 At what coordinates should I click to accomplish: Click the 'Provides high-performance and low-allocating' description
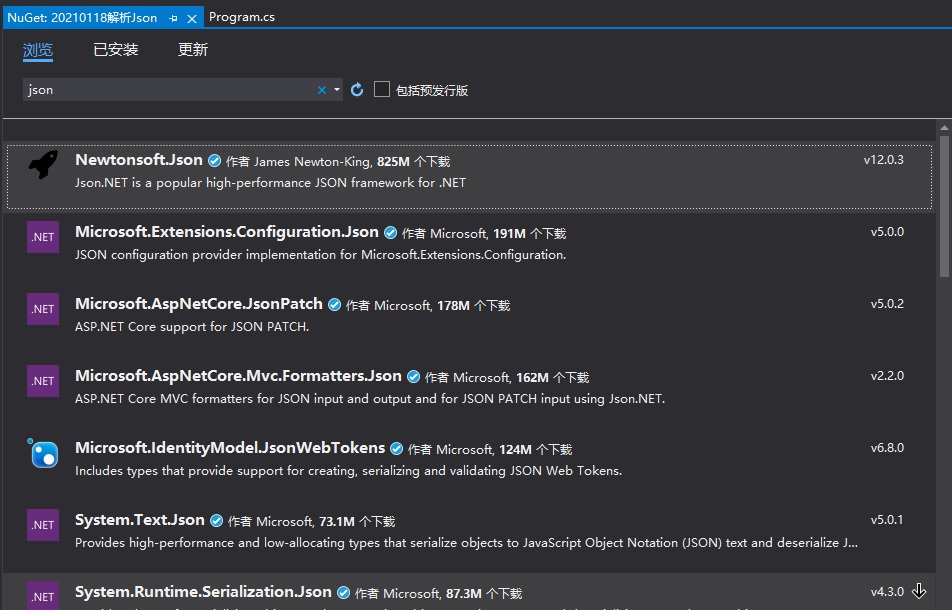click(466, 543)
